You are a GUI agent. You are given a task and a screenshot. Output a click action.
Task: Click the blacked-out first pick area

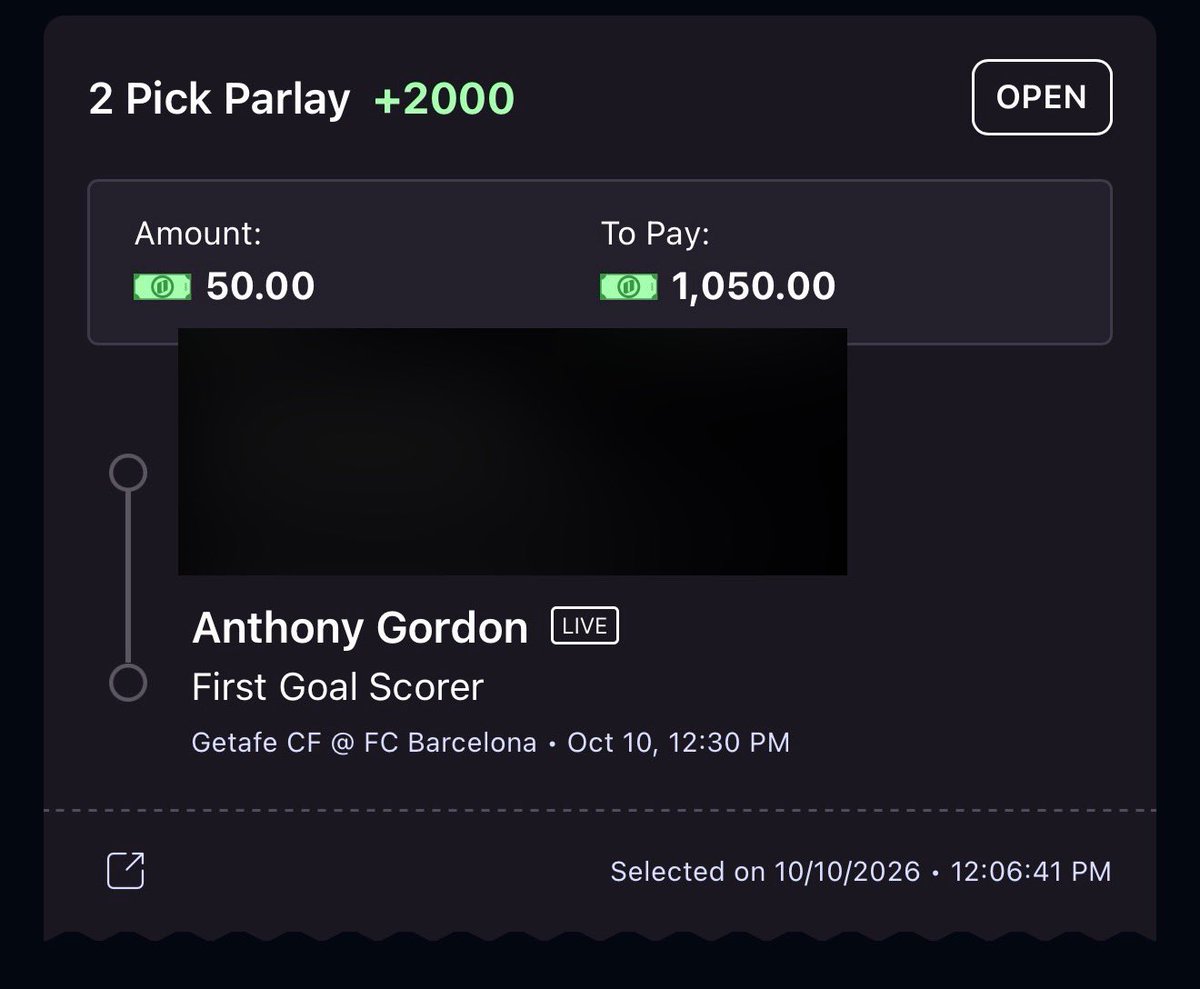click(513, 451)
